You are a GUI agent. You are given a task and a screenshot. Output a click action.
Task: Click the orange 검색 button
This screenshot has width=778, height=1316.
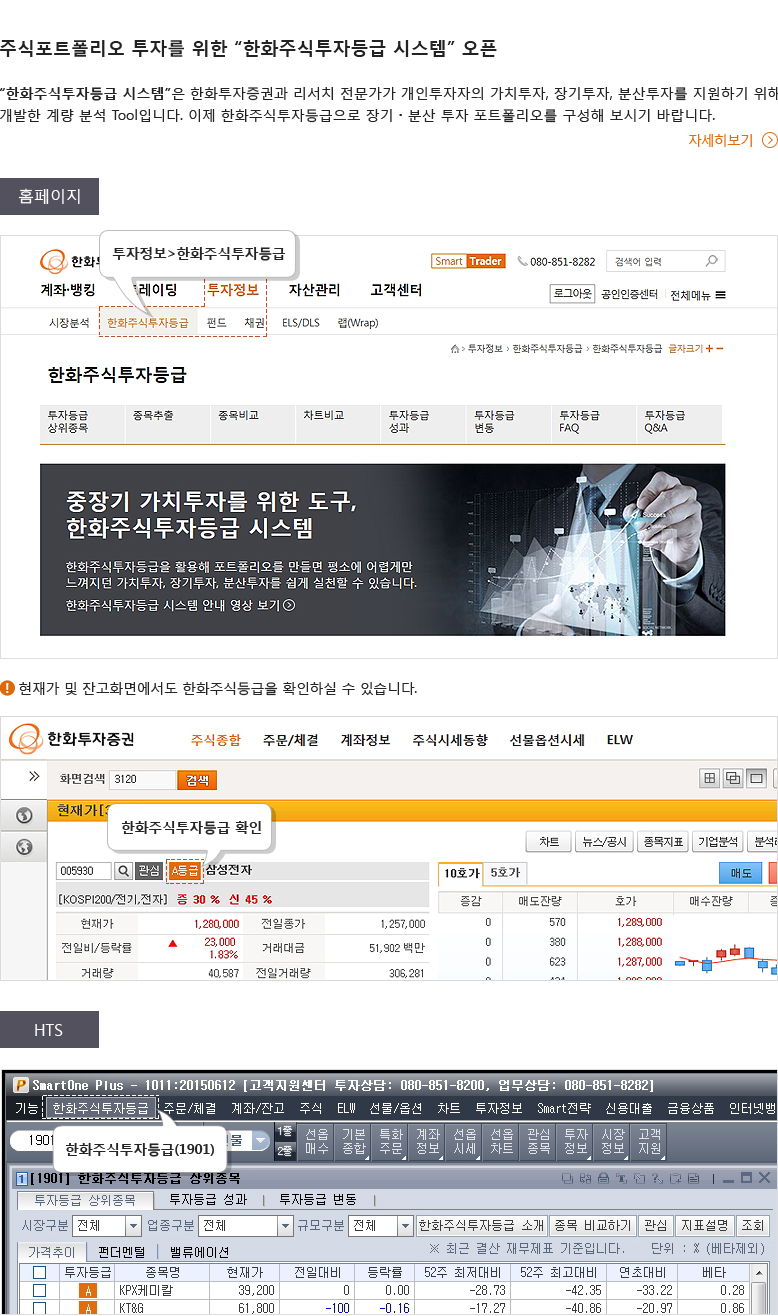(197, 780)
